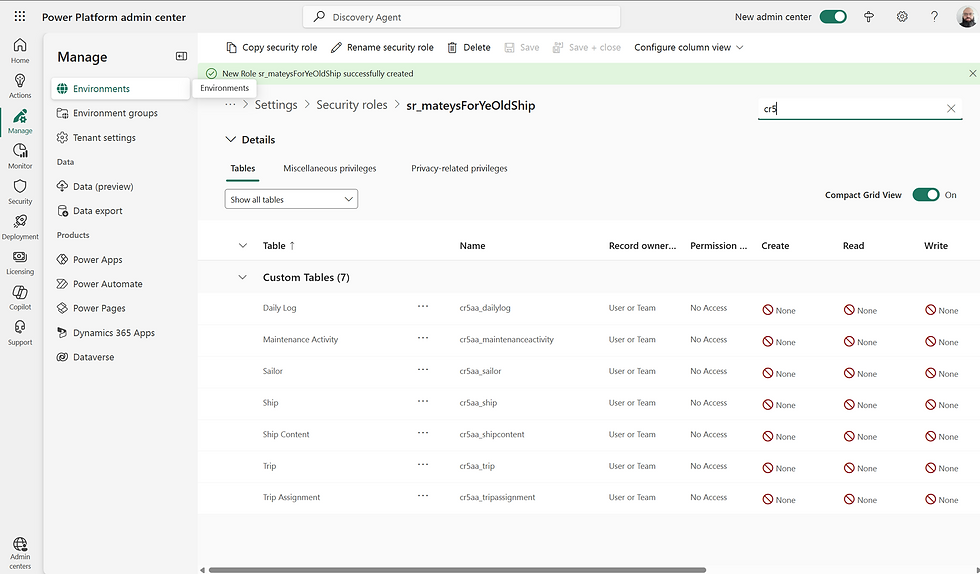Set Create privilege for Trip
The image size is (980, 574).
click(779, 468)
